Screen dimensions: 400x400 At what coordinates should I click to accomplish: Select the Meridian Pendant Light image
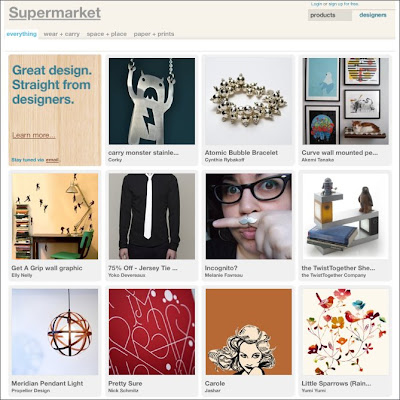point(55,332)
